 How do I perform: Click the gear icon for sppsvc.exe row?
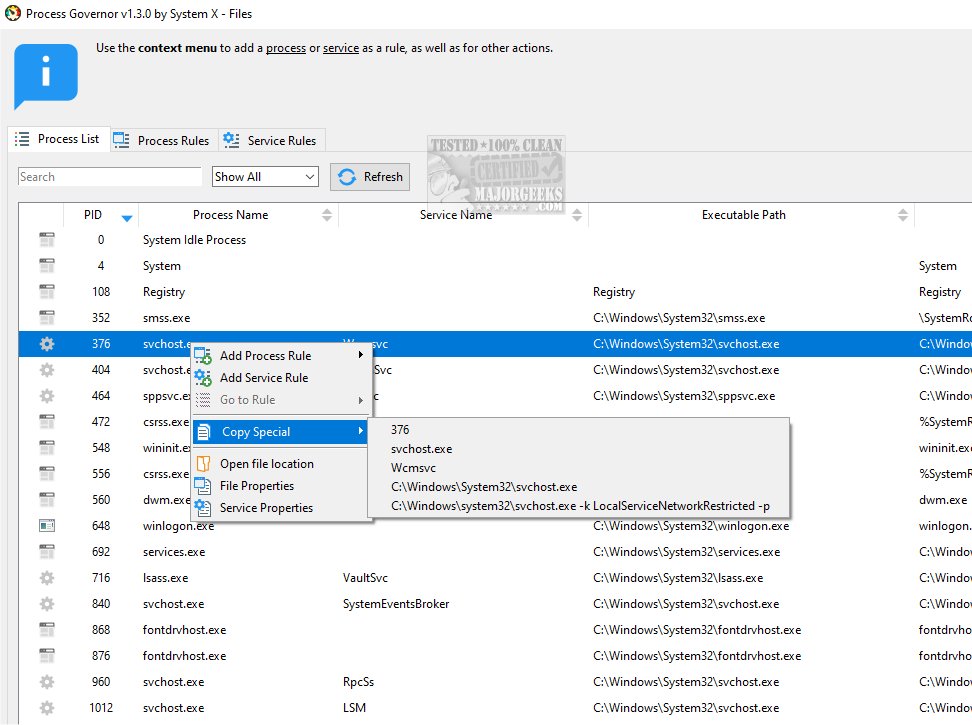46,396
